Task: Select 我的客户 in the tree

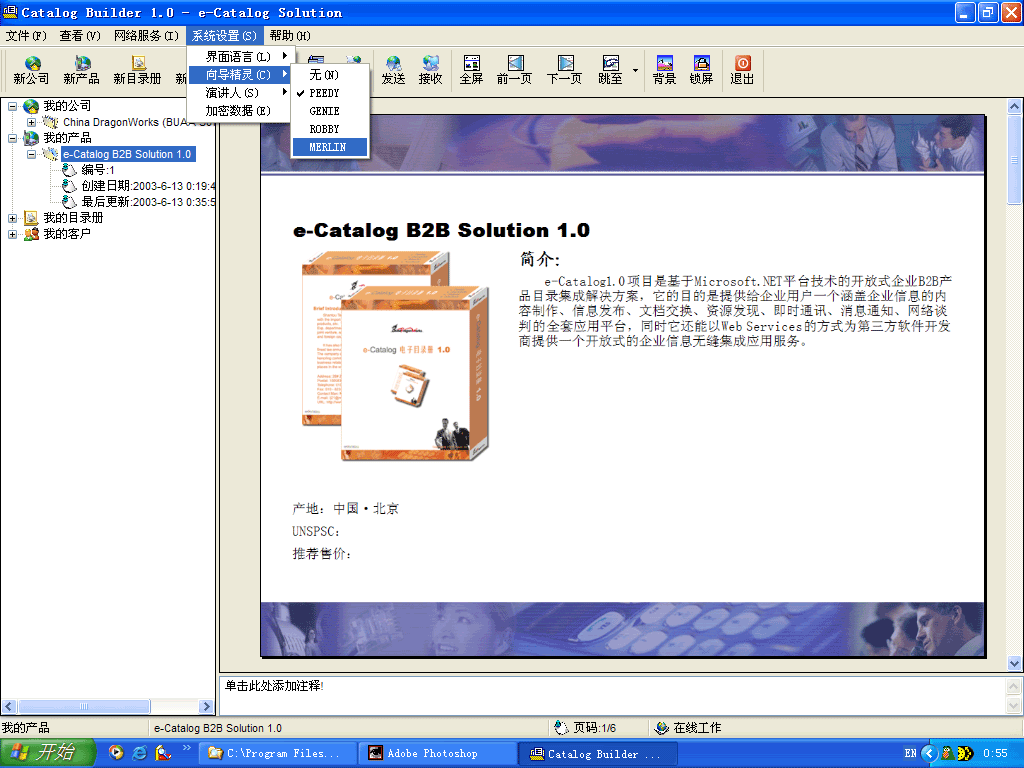Action: click(x=67, y=234)
